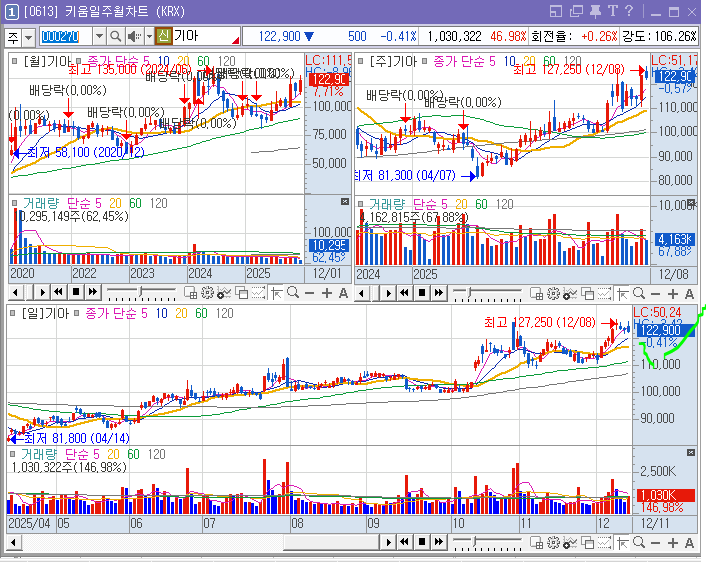Zoom out daily chart with minus

(x=656, y=543)
